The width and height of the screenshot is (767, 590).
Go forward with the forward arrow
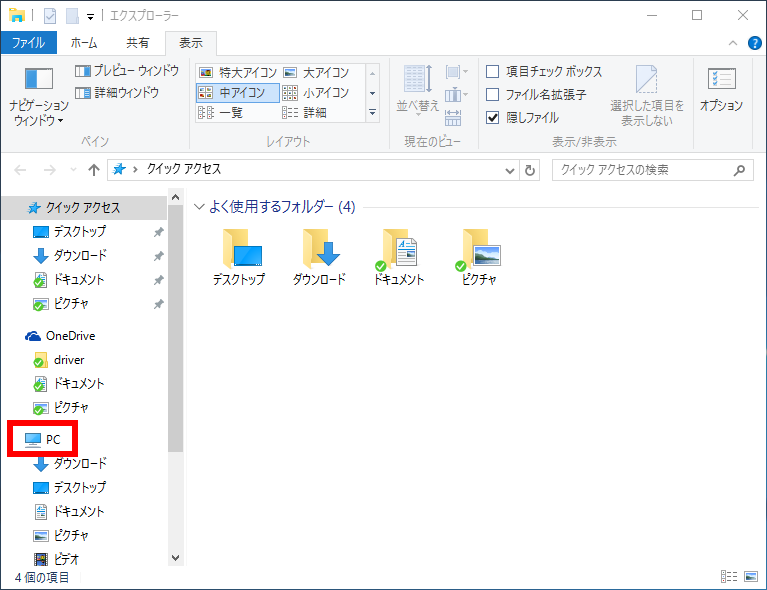click(50, 170)
